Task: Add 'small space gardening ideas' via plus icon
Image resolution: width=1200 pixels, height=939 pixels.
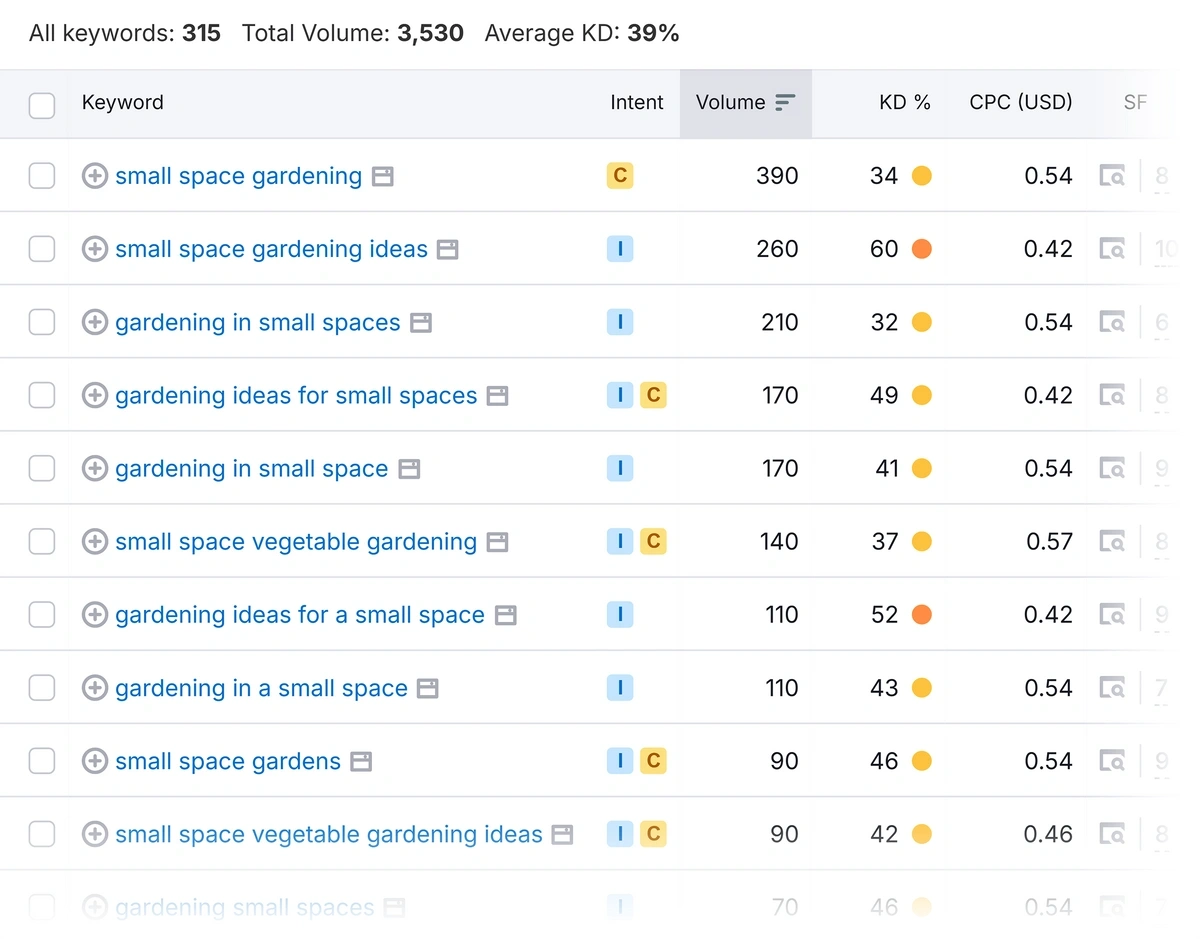Action: click(94, 249)
